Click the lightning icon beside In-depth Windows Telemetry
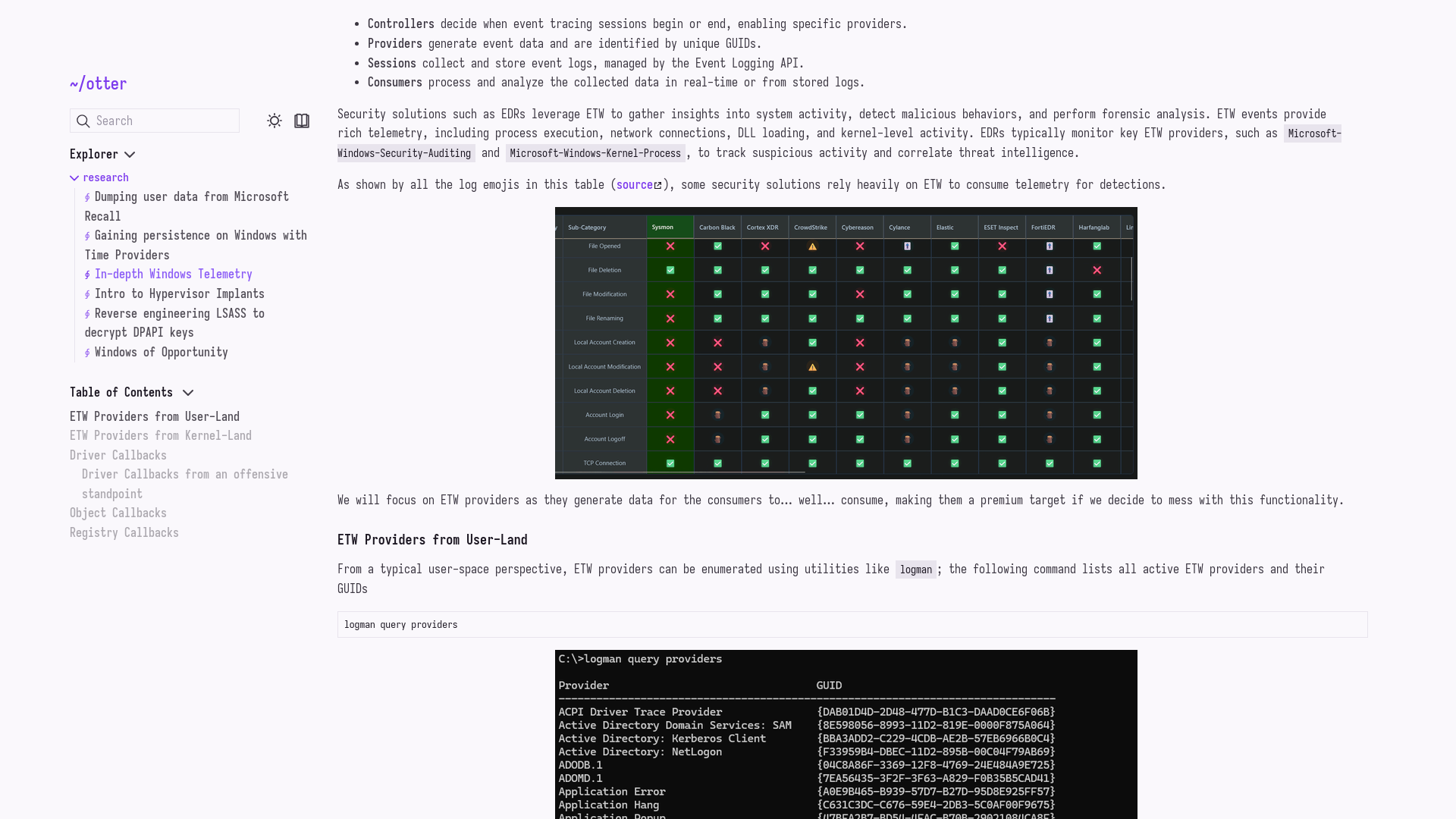 [x=88, y=275]
